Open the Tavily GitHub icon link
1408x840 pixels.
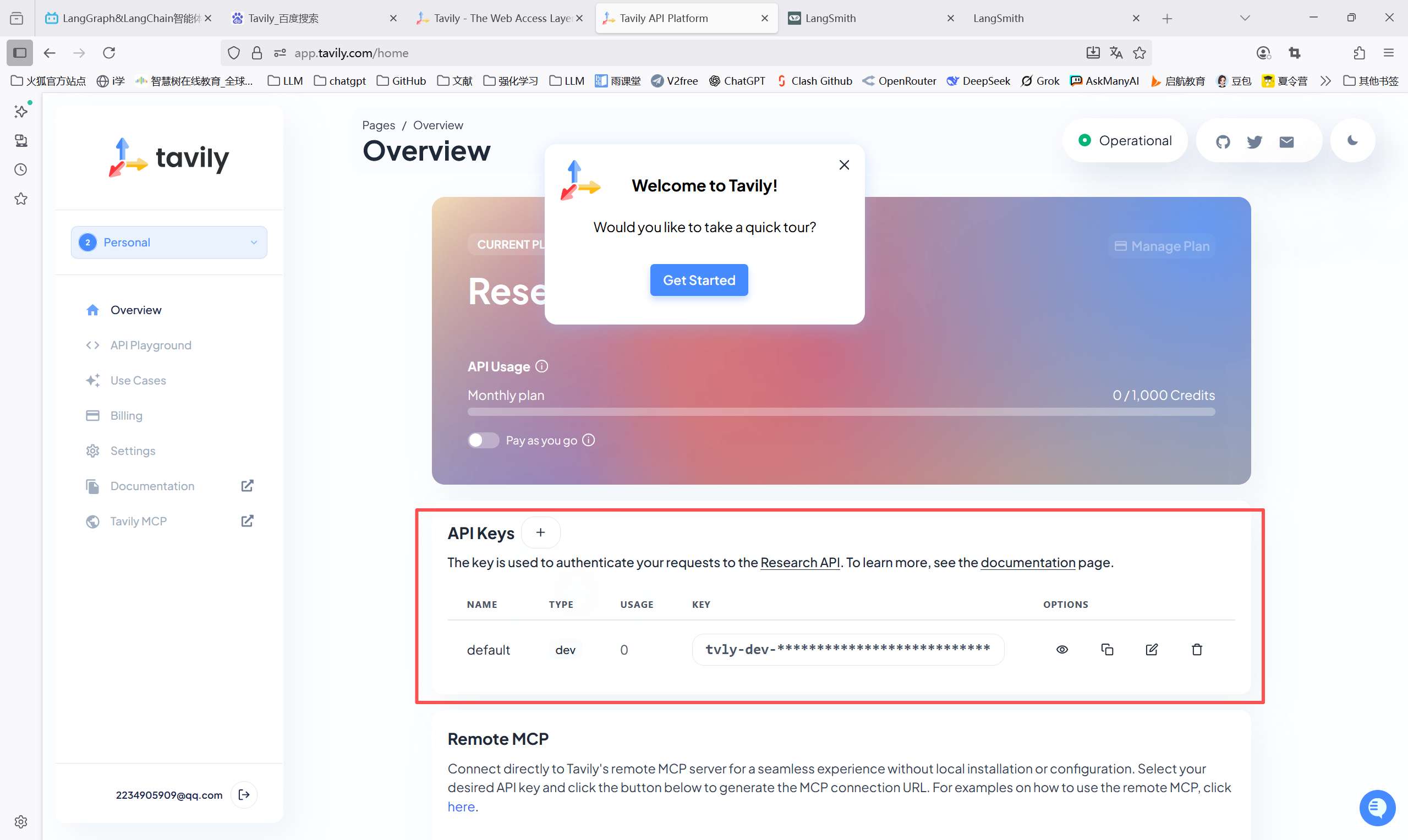[1223, 141]
